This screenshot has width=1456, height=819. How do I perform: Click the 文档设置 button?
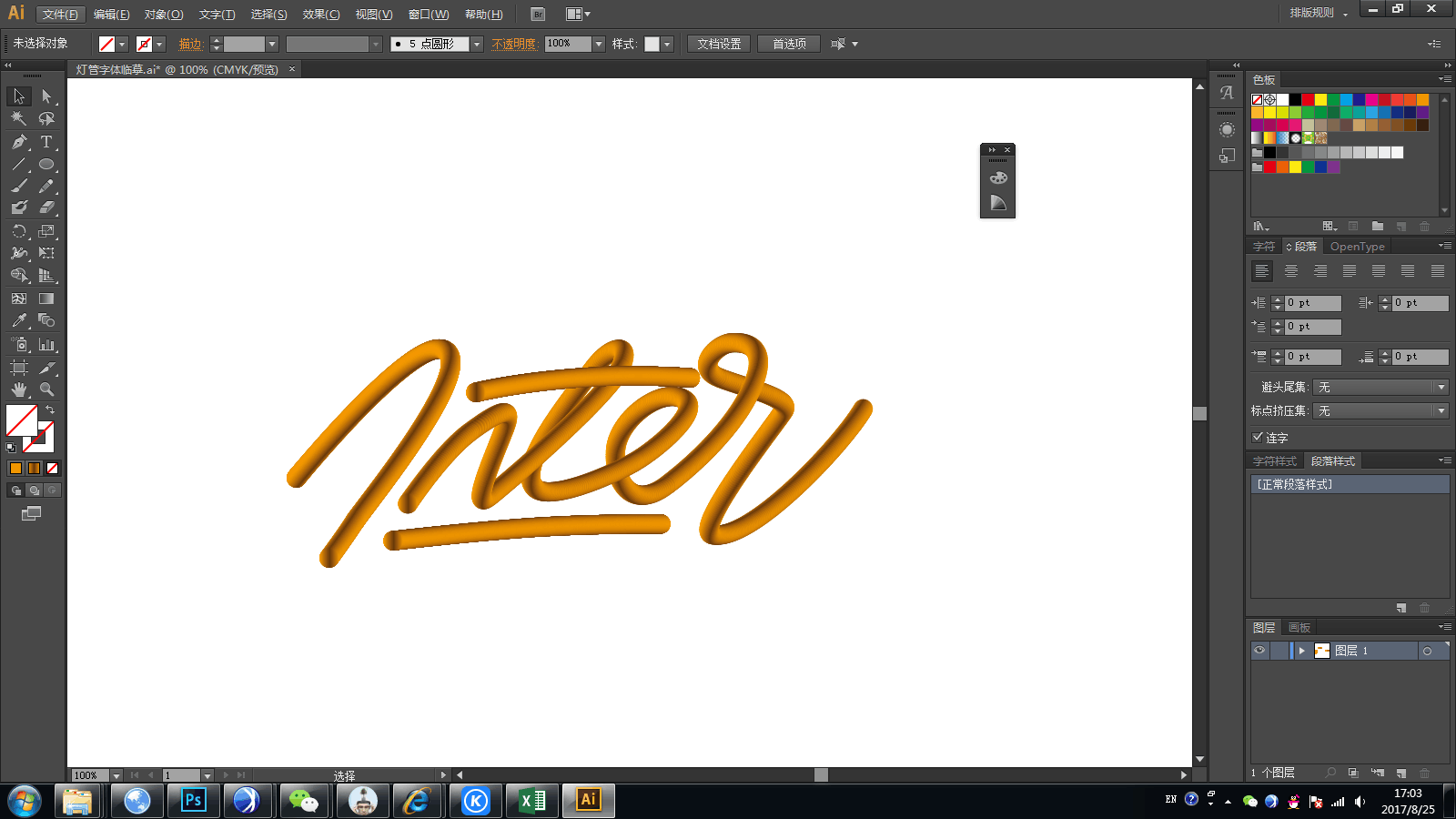[x=719, y=44]
